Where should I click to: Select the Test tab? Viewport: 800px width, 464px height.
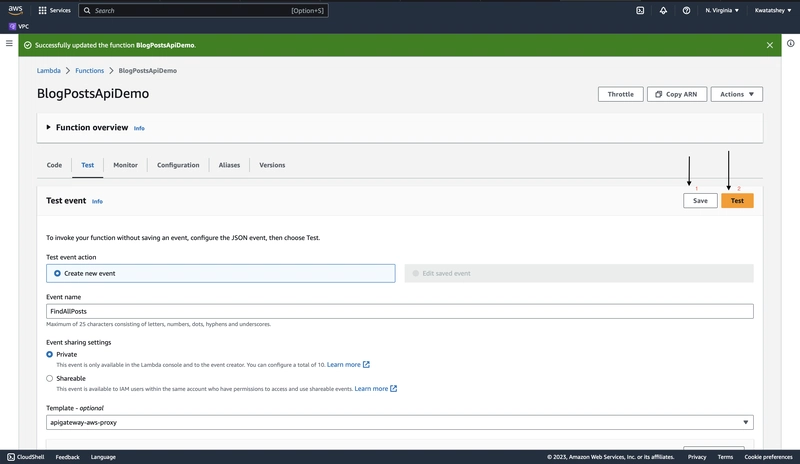tap(87, 165)
